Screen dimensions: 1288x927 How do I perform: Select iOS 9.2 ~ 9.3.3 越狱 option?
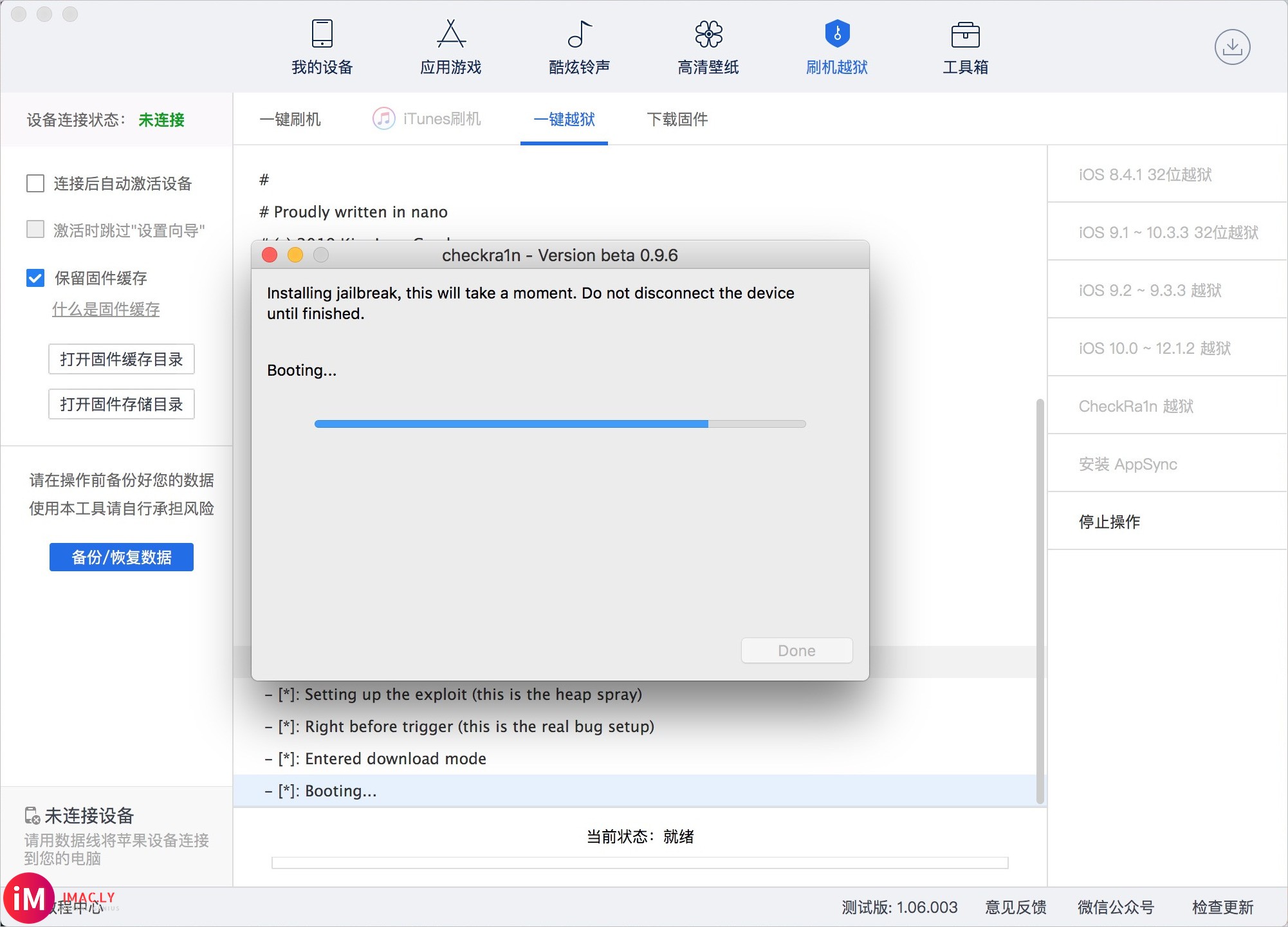(1167, 290)
